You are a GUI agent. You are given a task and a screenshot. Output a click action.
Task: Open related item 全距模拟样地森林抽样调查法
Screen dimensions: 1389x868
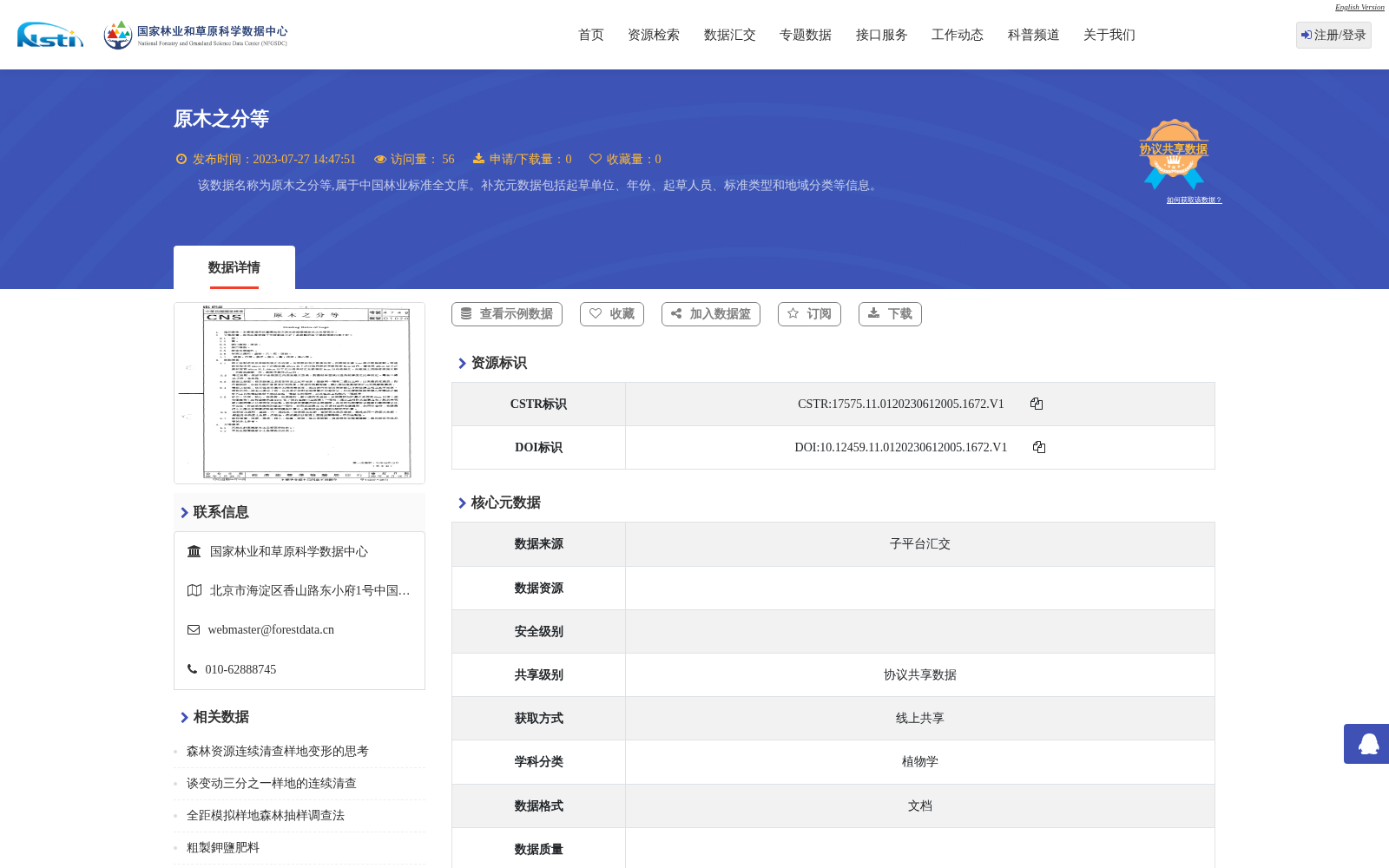point(266,815)
